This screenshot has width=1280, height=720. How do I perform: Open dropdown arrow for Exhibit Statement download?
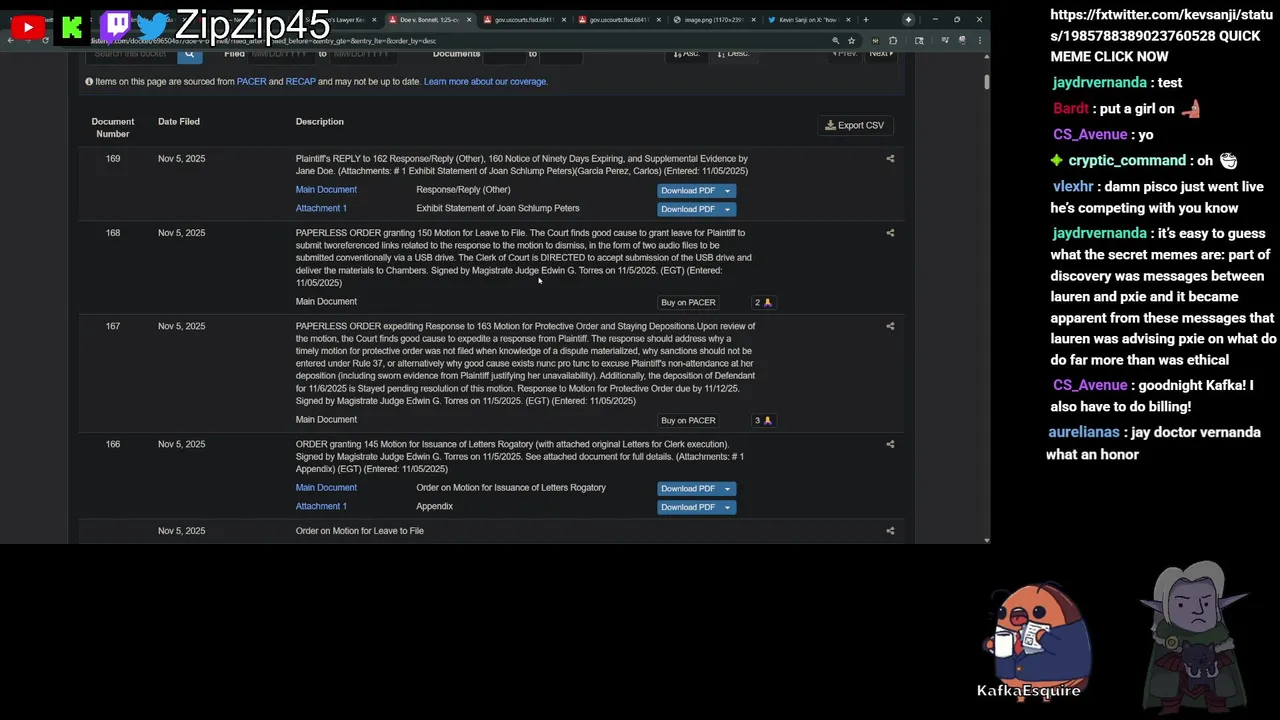click(x=727, y=209)
